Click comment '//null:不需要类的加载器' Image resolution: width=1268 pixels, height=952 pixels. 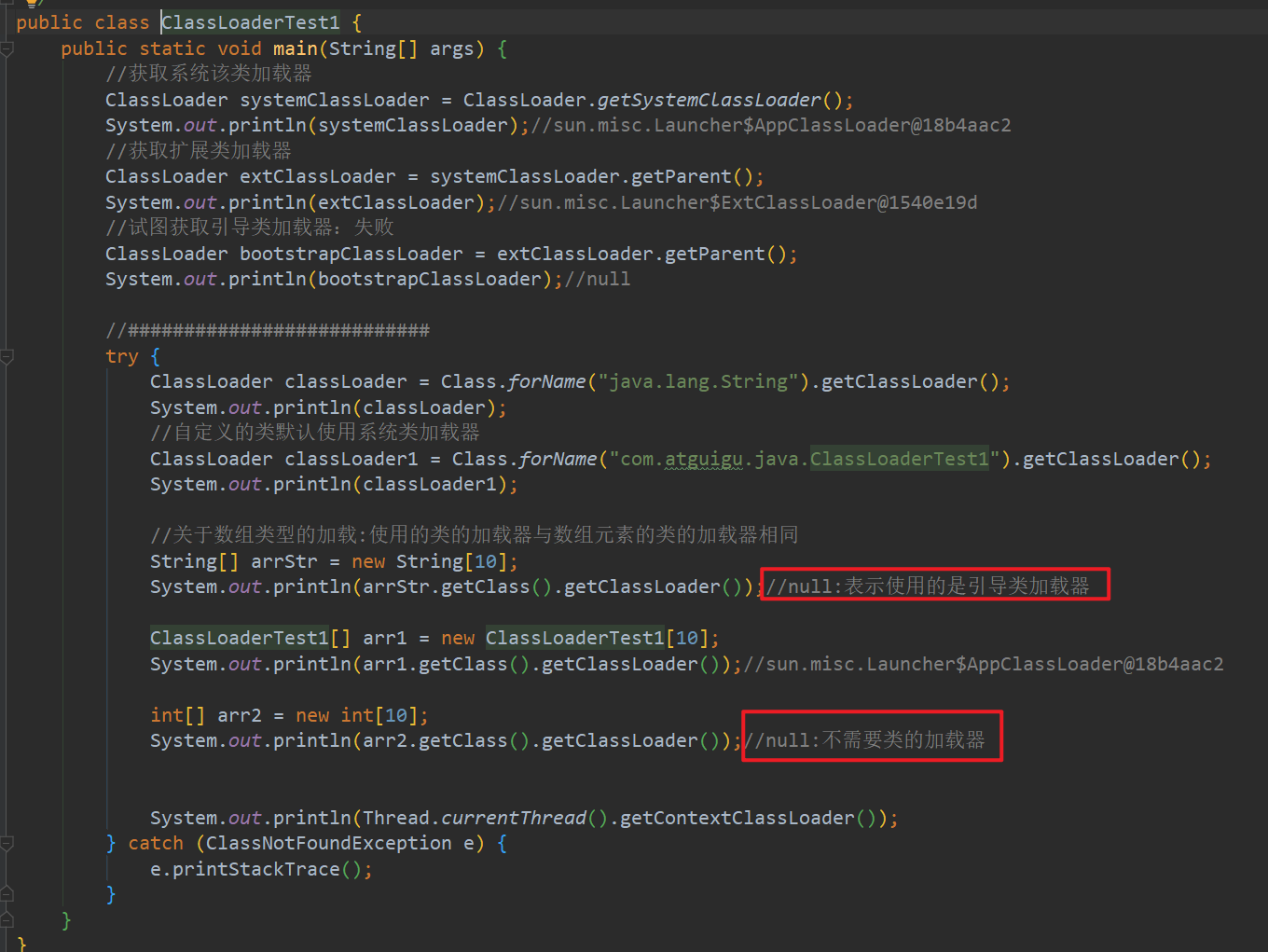click(864, 740)
